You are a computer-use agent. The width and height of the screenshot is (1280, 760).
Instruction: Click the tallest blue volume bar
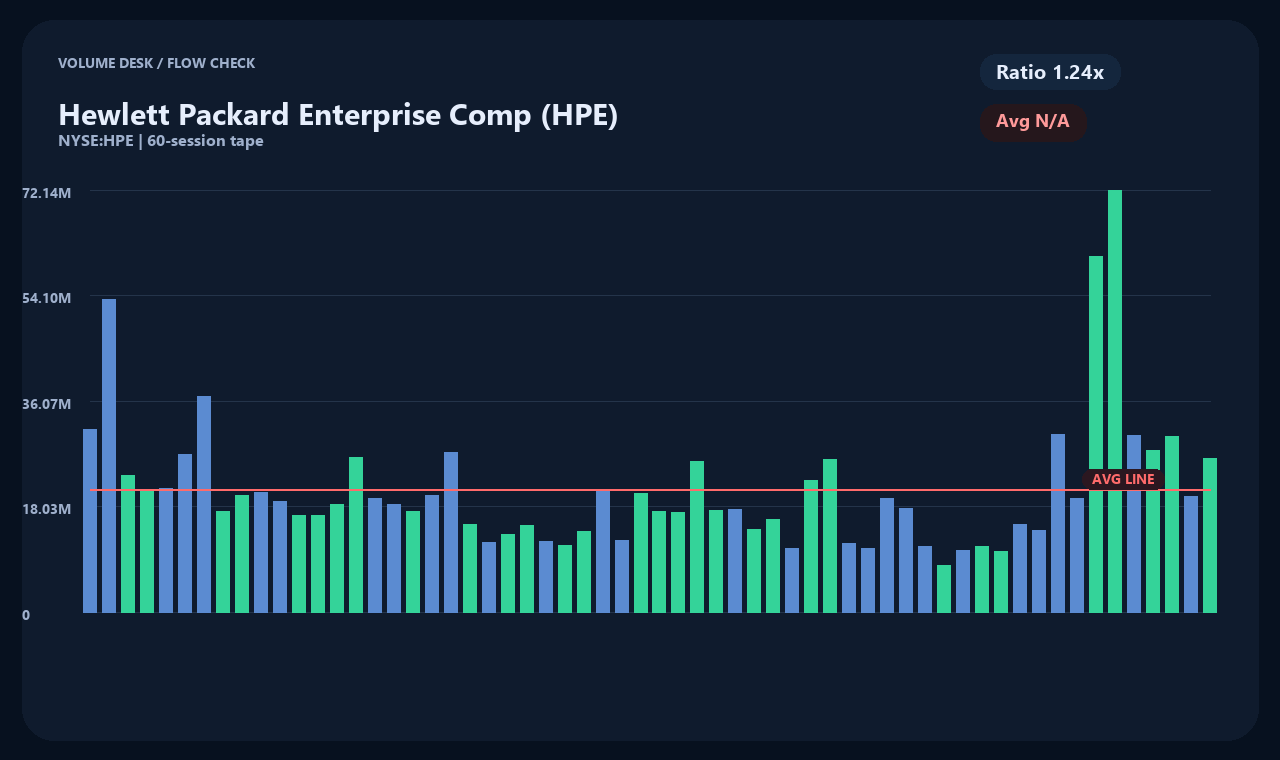click(x=109, y=456)
